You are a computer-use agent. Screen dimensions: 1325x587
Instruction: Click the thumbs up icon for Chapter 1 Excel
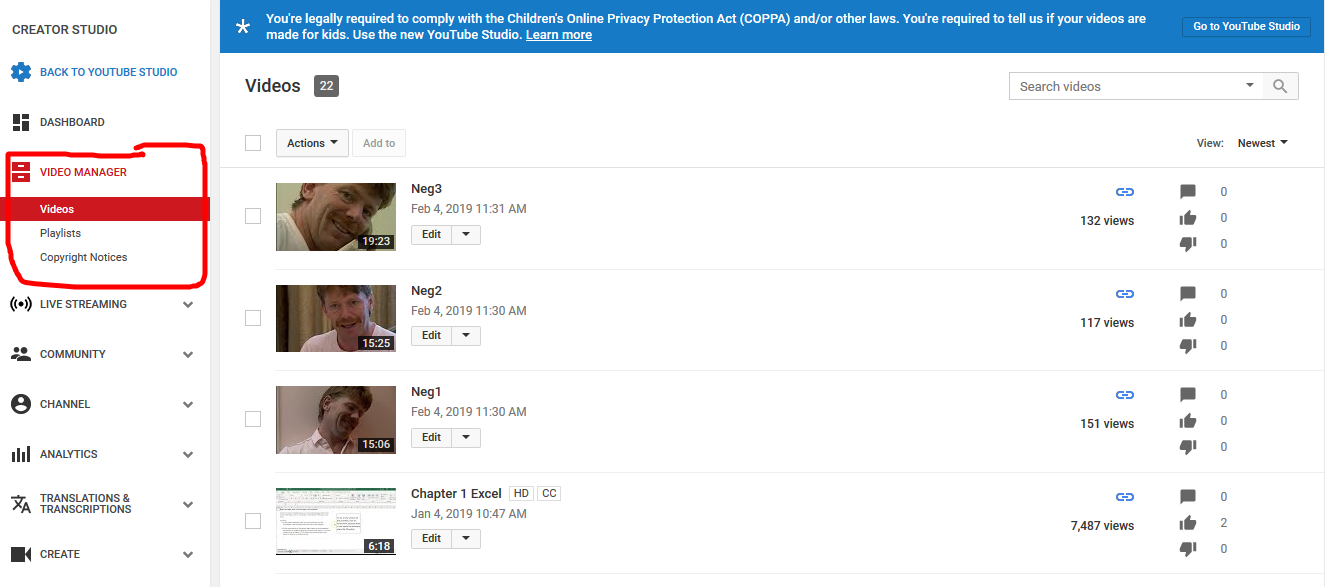click(1188, 523)
